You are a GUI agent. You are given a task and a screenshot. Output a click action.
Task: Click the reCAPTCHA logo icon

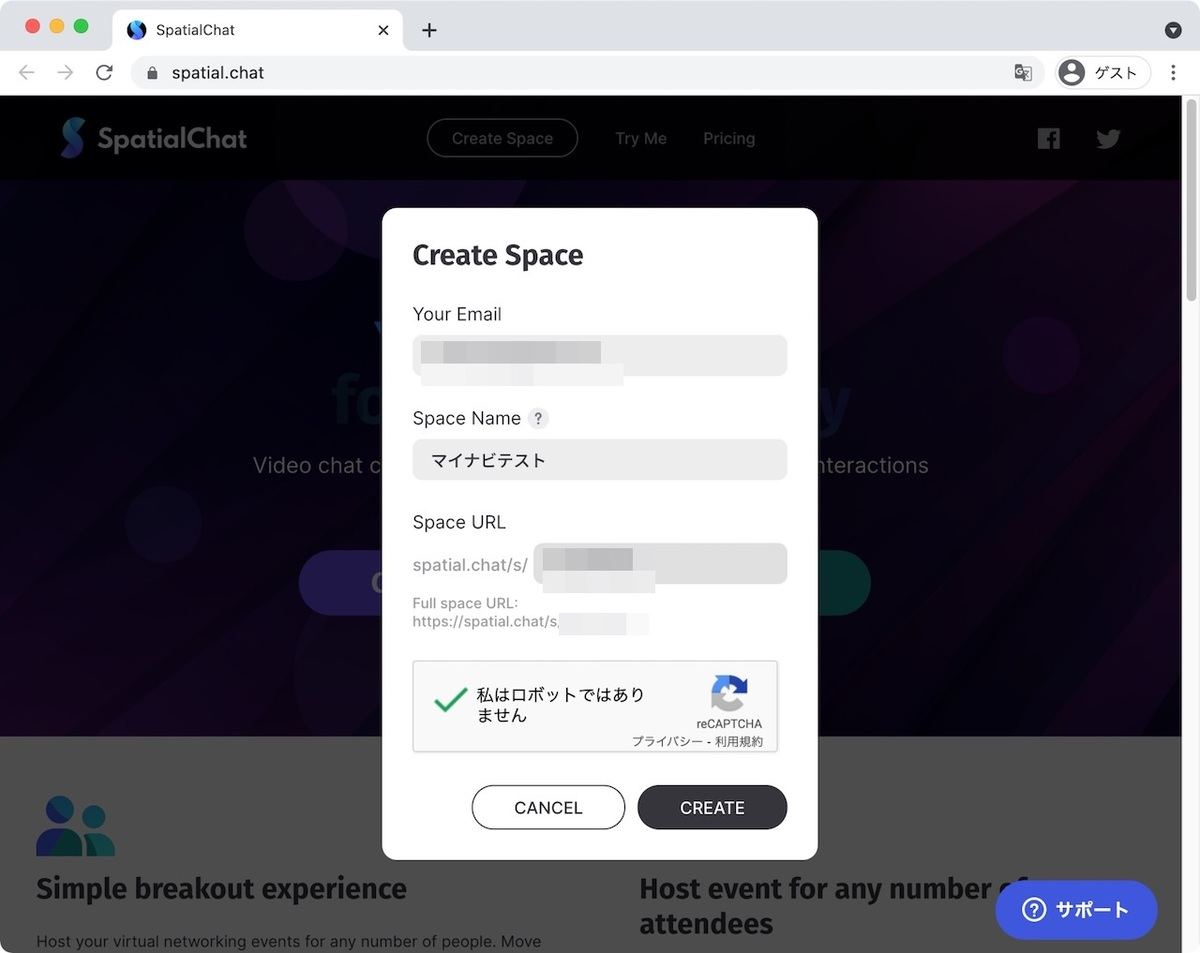[729, 694]
